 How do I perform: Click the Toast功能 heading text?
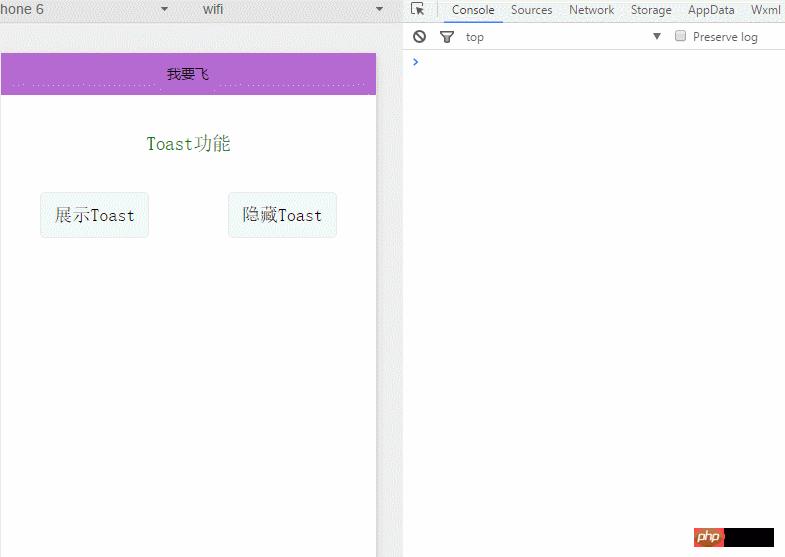[188, 144]
